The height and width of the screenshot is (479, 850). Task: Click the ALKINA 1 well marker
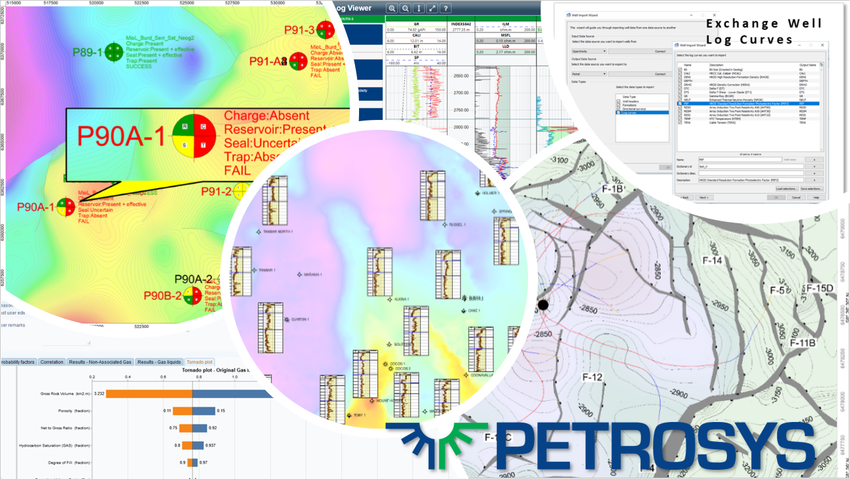(389, 299)
